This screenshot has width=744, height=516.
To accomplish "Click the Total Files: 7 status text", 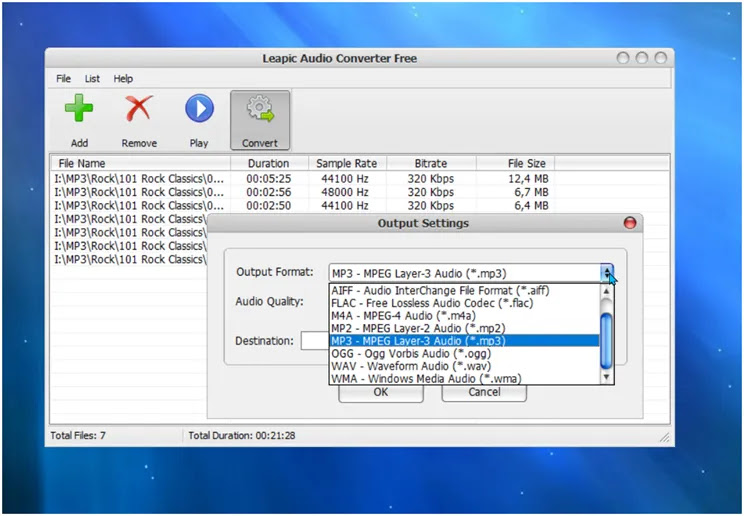I will pyautogui.click(x=78, y=435).
